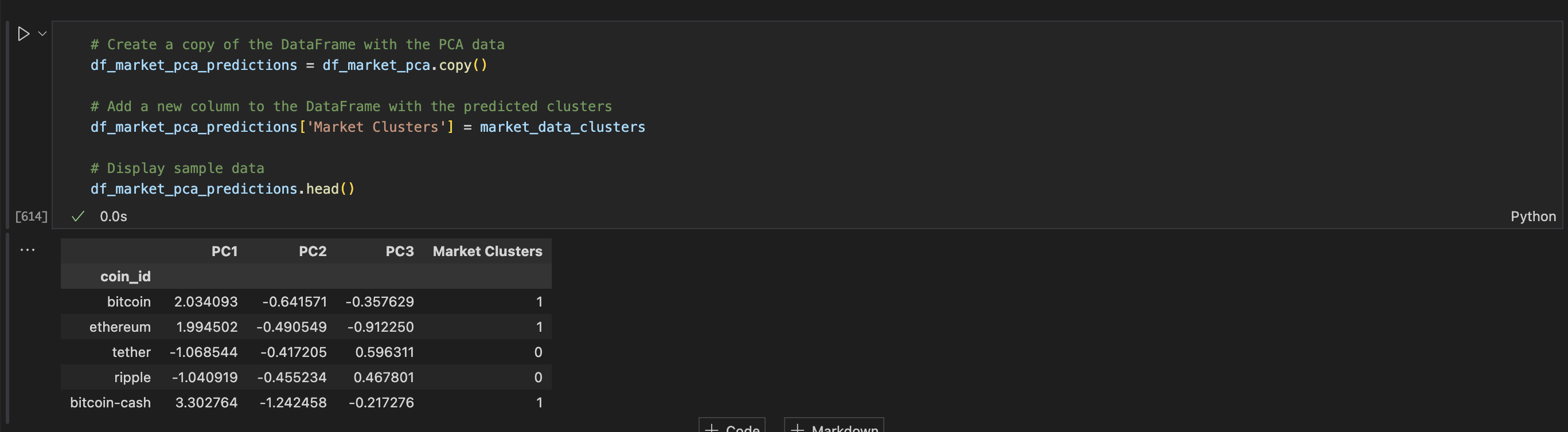The height and width of the screenshot is (432, 1568).
Task: Click tether's PC3 value 0.596311
Action: coord(384,352)
